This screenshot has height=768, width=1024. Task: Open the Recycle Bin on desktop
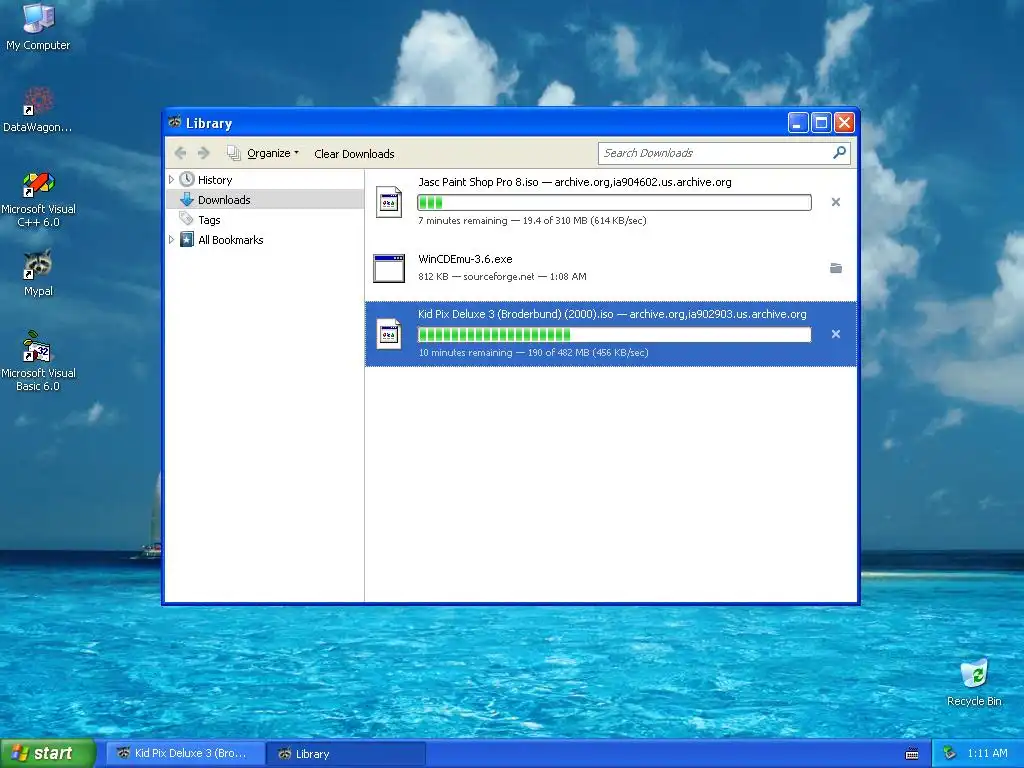[974, 682]
